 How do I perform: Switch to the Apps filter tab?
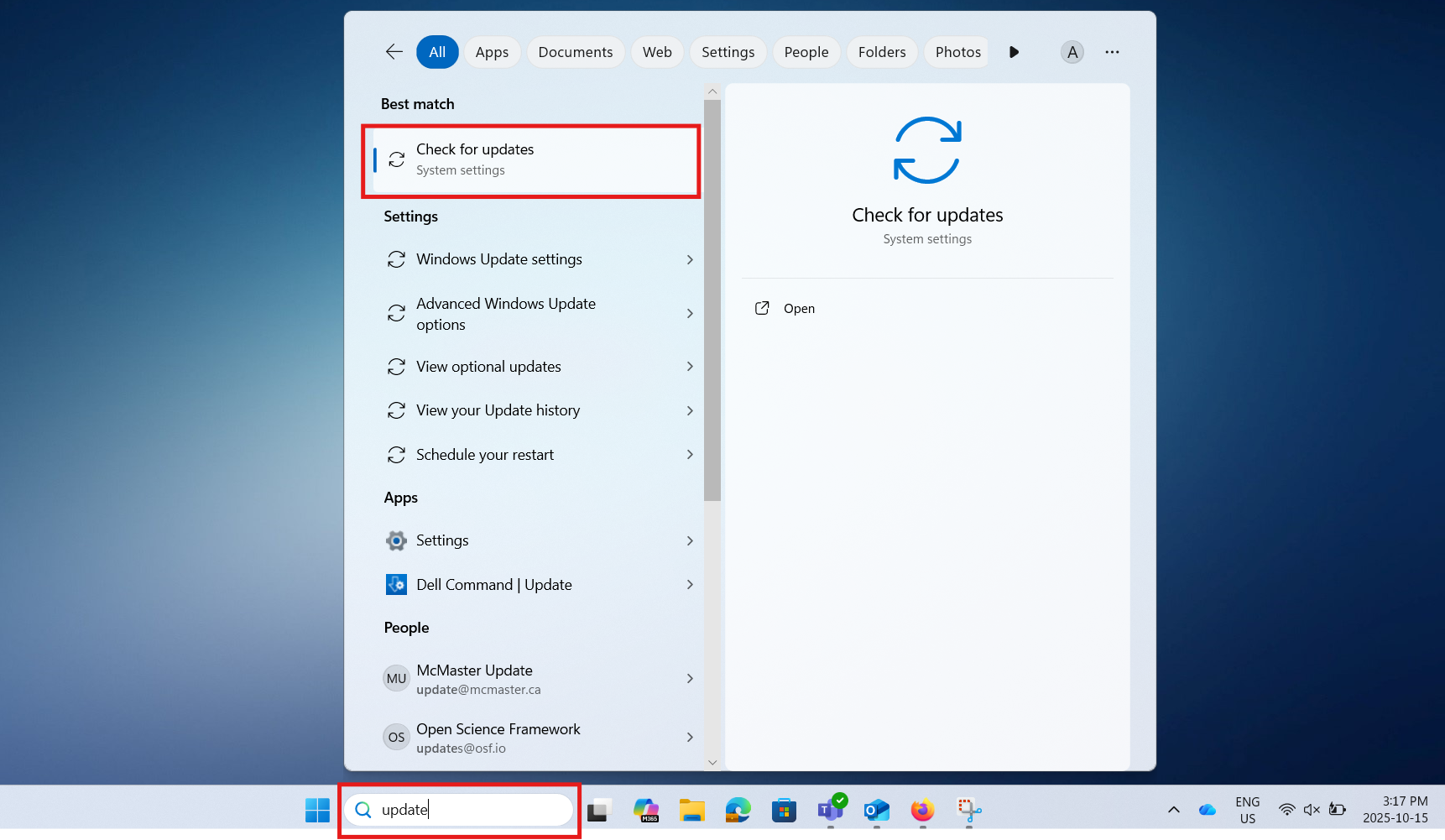tap(492, 52)
